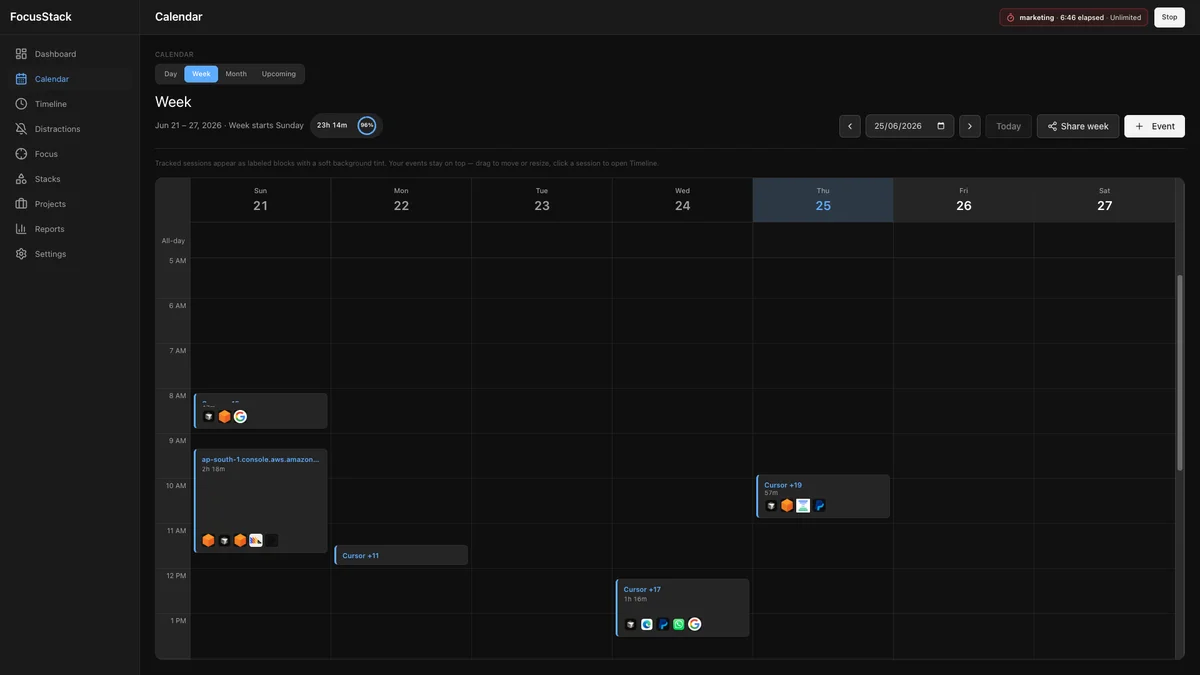This screenshot has height=675, width=1200.
Task: Click the WhatsApp icon in Cursor +17 session
Action: [x=679, y=624]
